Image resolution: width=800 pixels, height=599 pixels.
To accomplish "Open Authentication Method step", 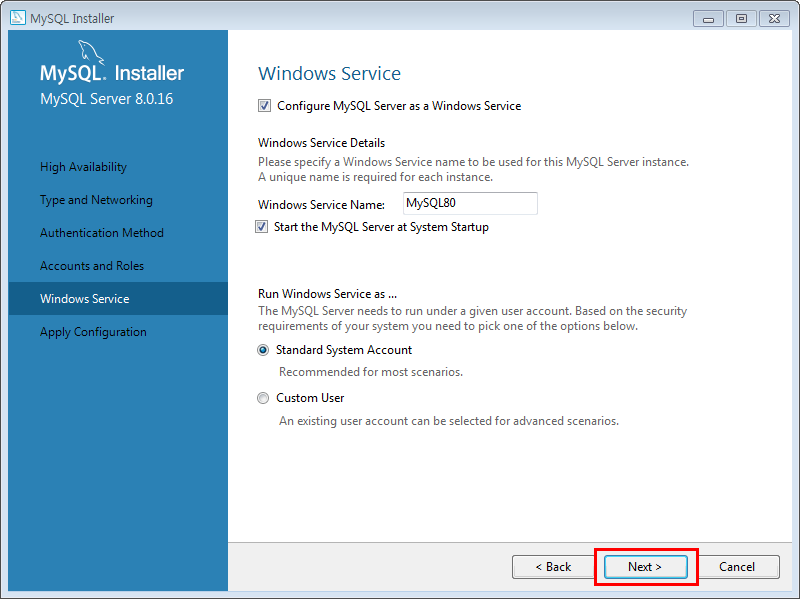I will click(102, 233).
